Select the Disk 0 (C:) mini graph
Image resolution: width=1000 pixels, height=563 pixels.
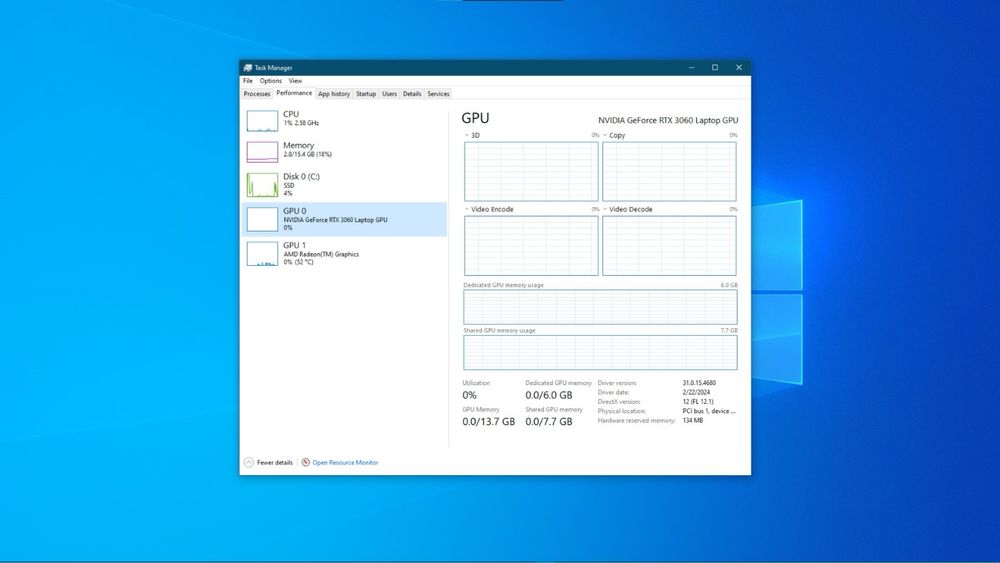[x=262, y=185]
